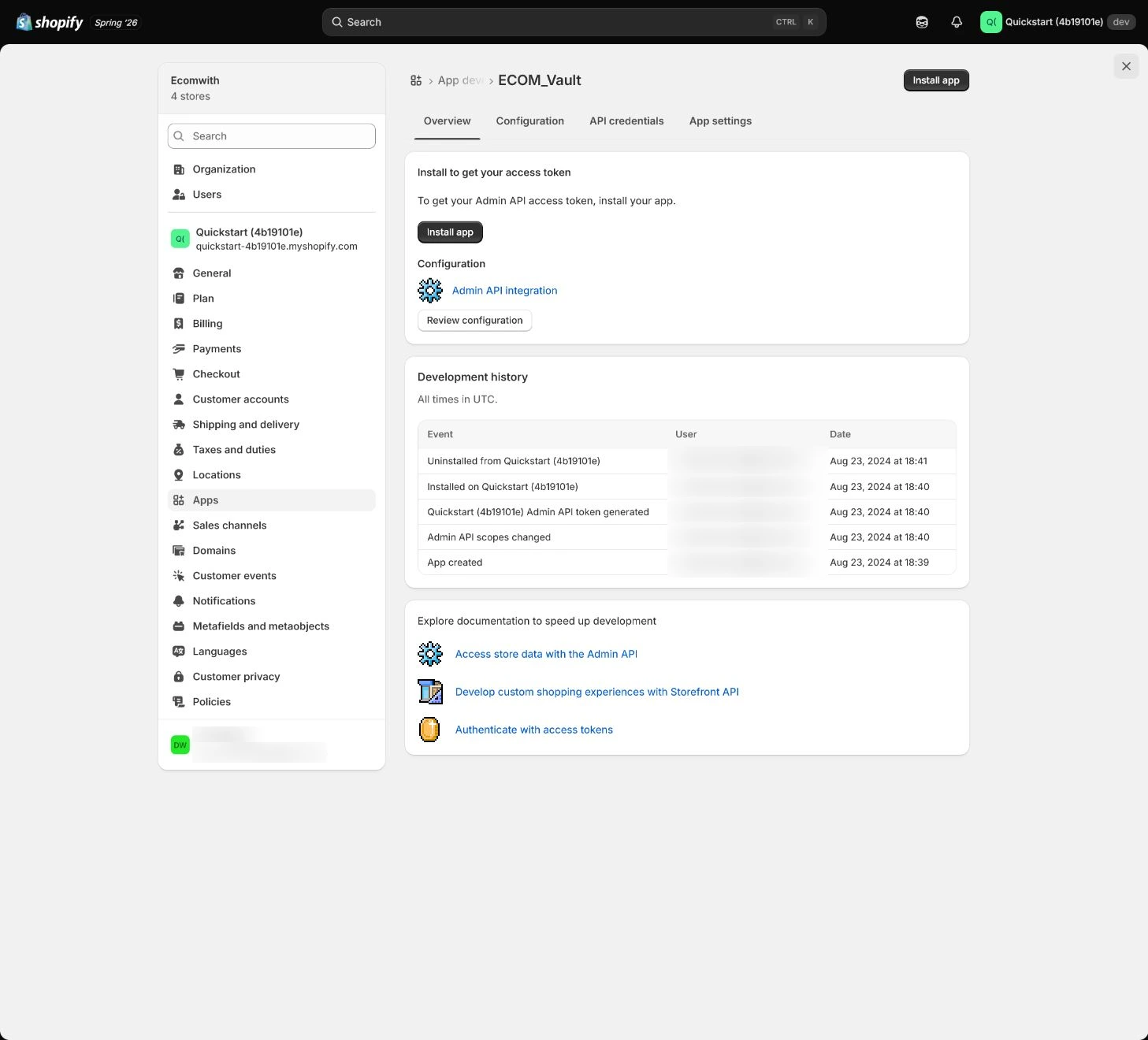1148x1040 pixels.
Task: Click the coin icon beside access tokens link
Action: tap(429, 730)
